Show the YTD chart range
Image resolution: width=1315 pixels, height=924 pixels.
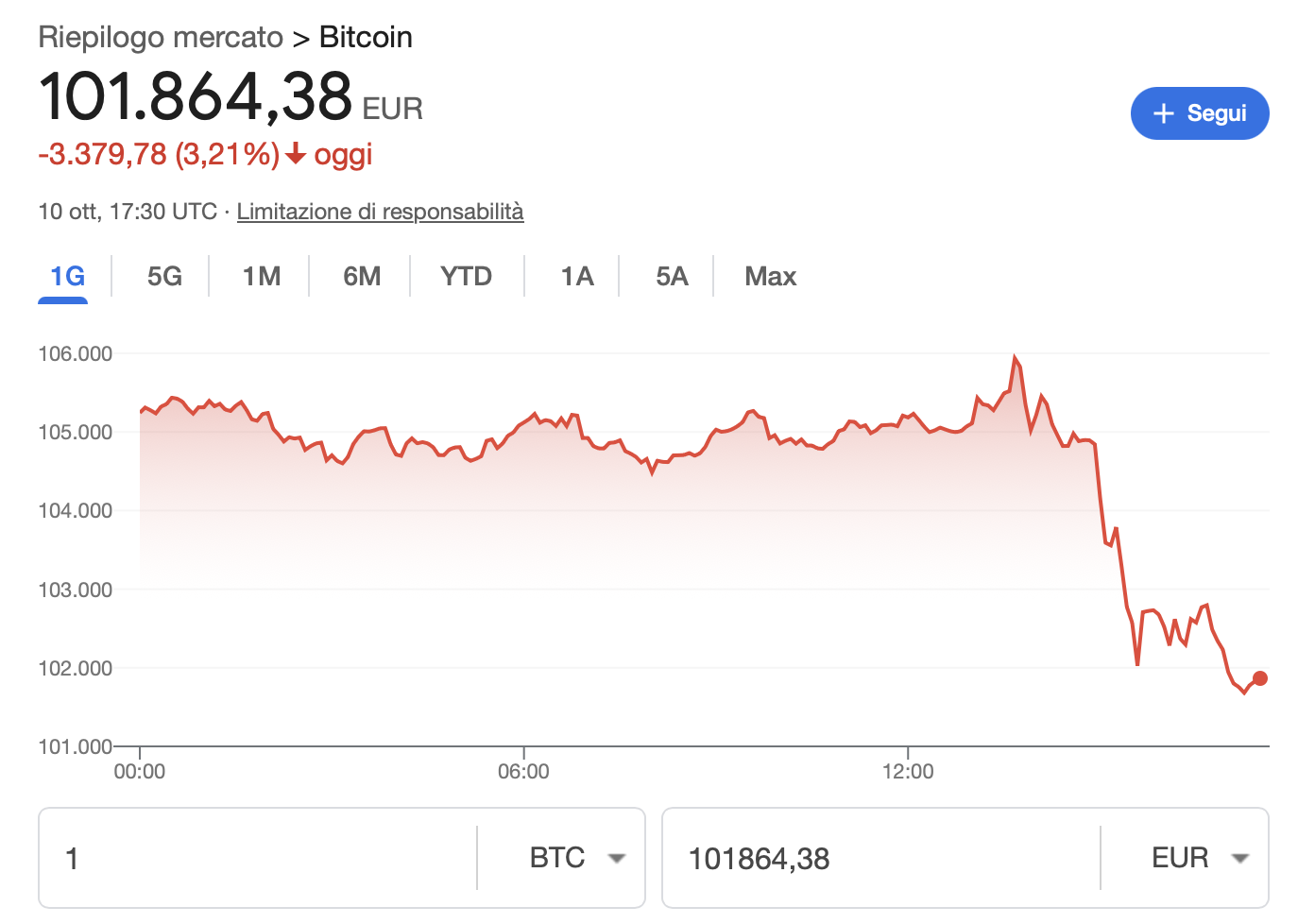466,276
